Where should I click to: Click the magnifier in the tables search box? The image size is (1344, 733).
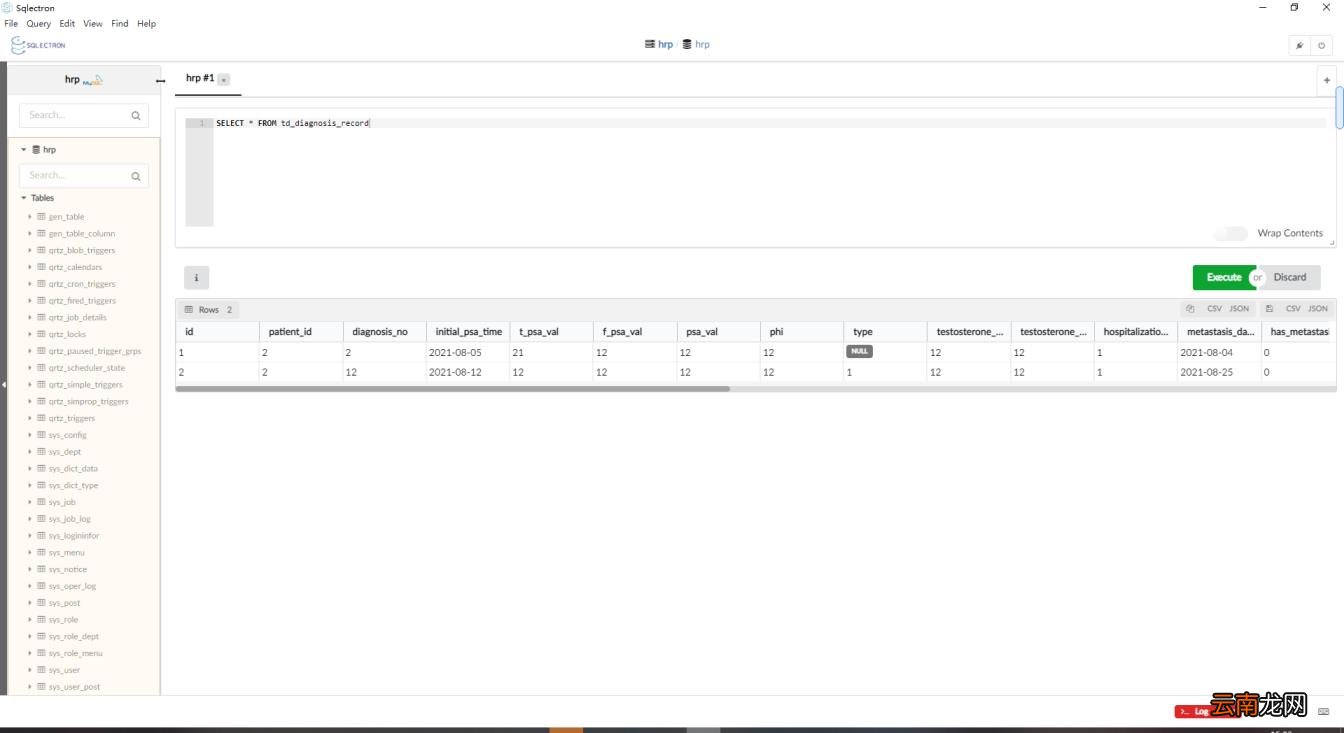[136, 176]
